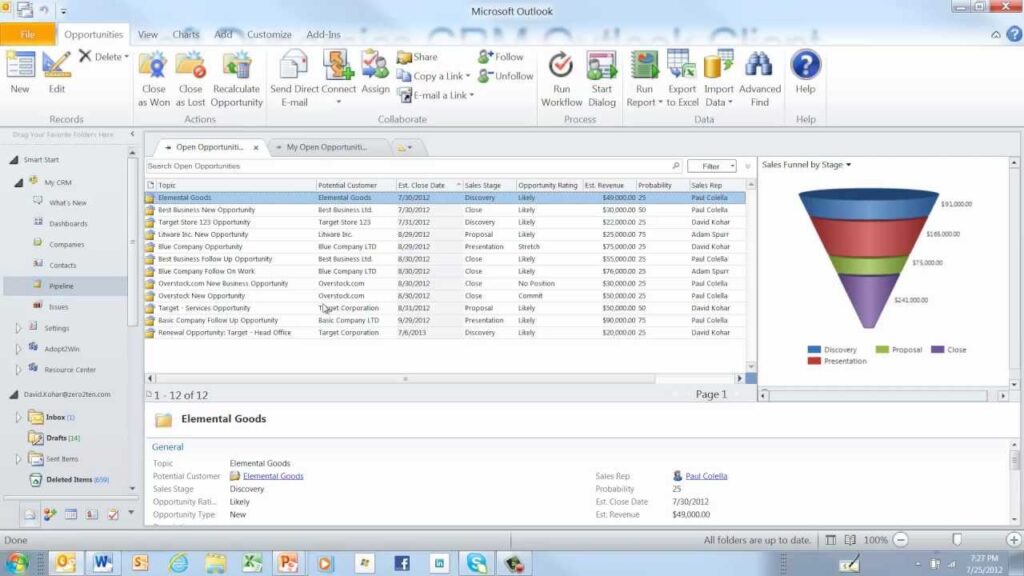This screenshot has height=576, width=1024.
Task: Expand the Resource Center node
Action: [x=18, y=370]
